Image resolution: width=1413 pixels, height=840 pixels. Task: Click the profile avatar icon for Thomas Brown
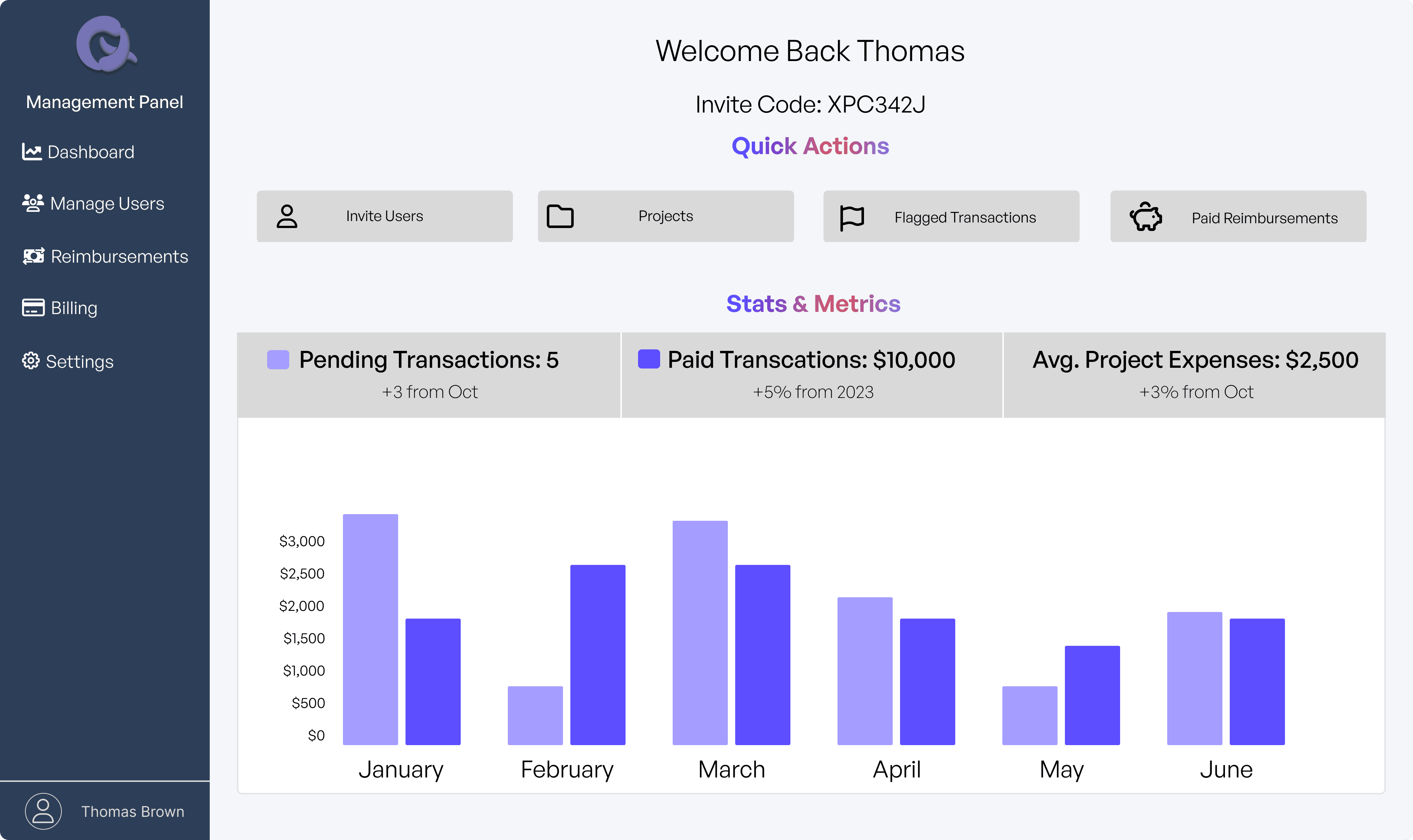click(x=43, y=811)
